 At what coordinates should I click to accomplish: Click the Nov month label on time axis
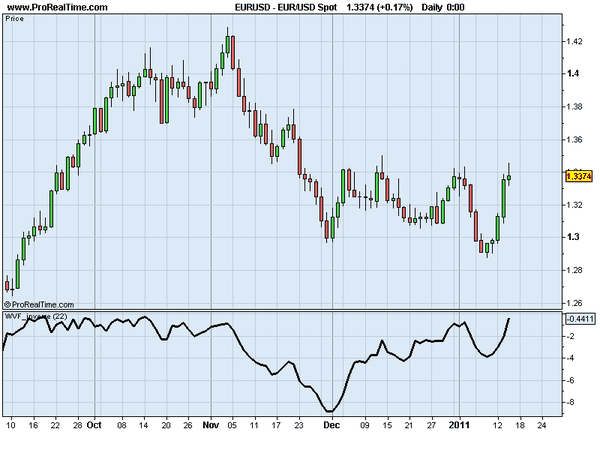pos(211,425)
